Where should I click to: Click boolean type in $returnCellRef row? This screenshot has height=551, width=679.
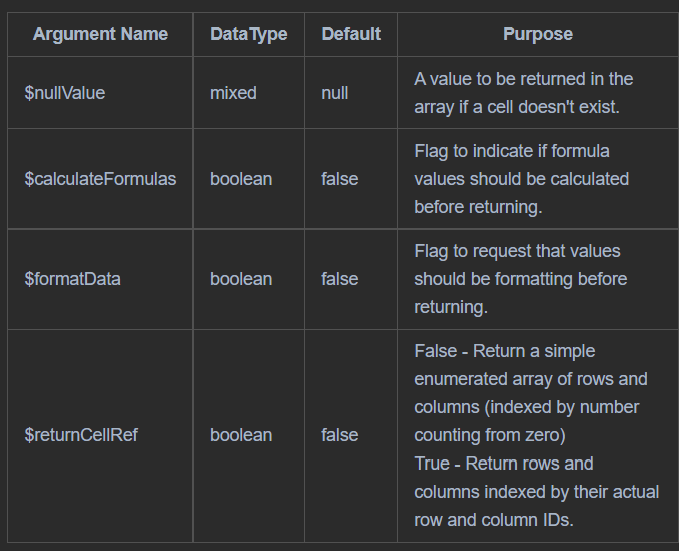[x=241, y=435]
